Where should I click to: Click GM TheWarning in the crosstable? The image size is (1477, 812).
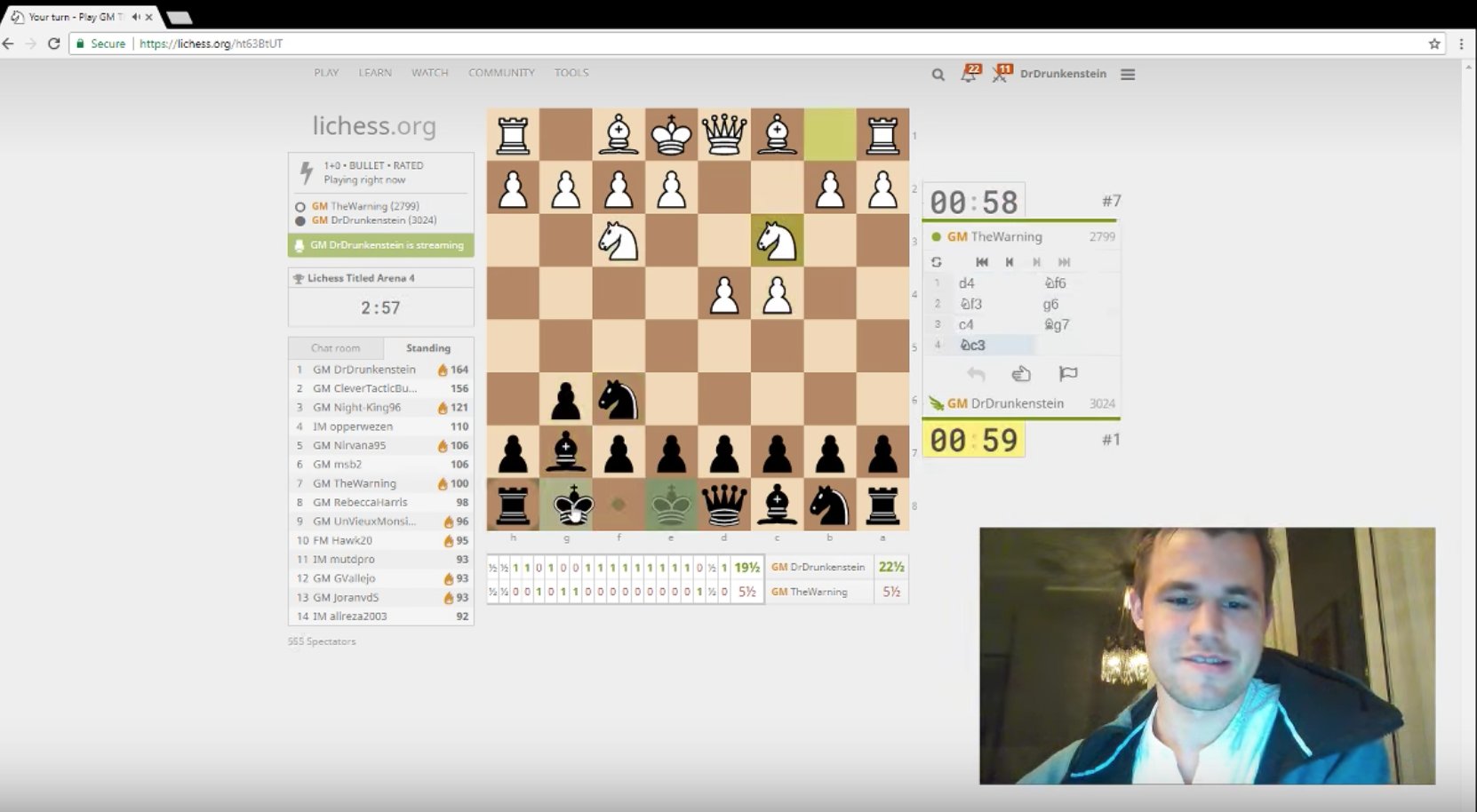click(809, 592)
